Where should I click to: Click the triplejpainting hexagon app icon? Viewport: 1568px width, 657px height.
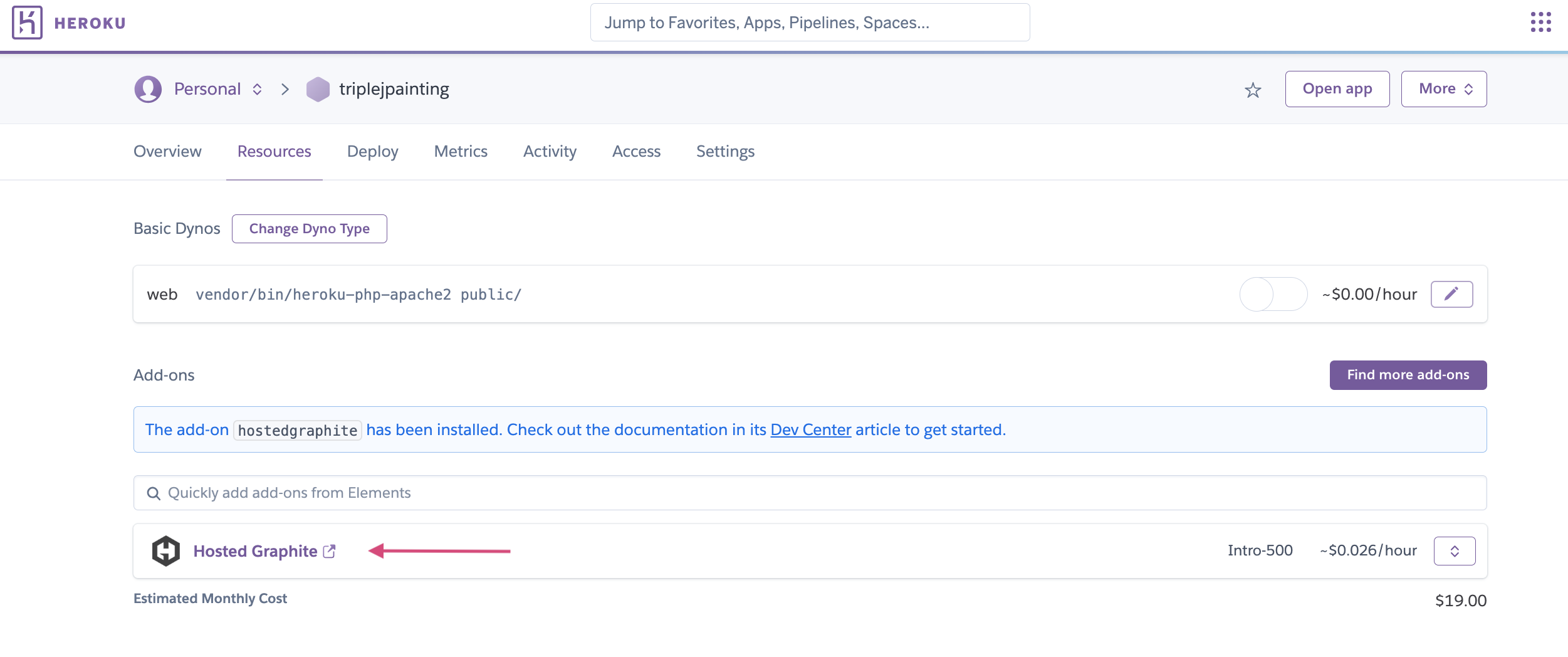318,88
